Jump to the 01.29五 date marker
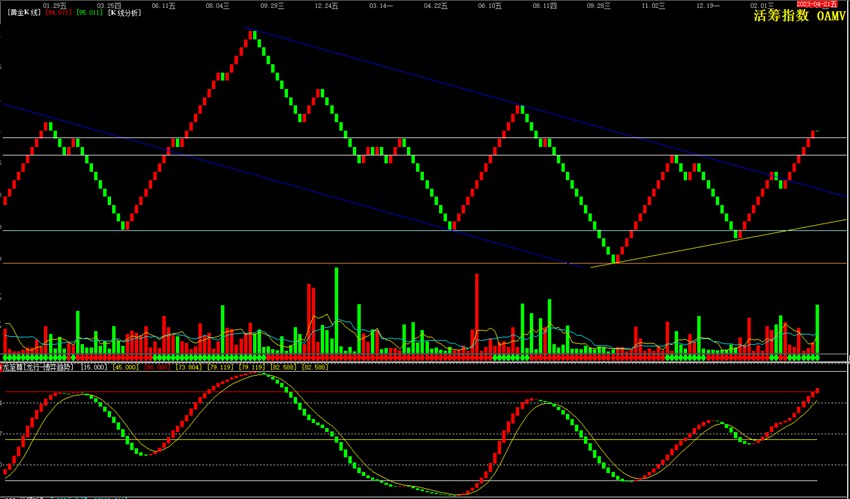Viewport: 850px width, 499px height. tap(54, 5)
